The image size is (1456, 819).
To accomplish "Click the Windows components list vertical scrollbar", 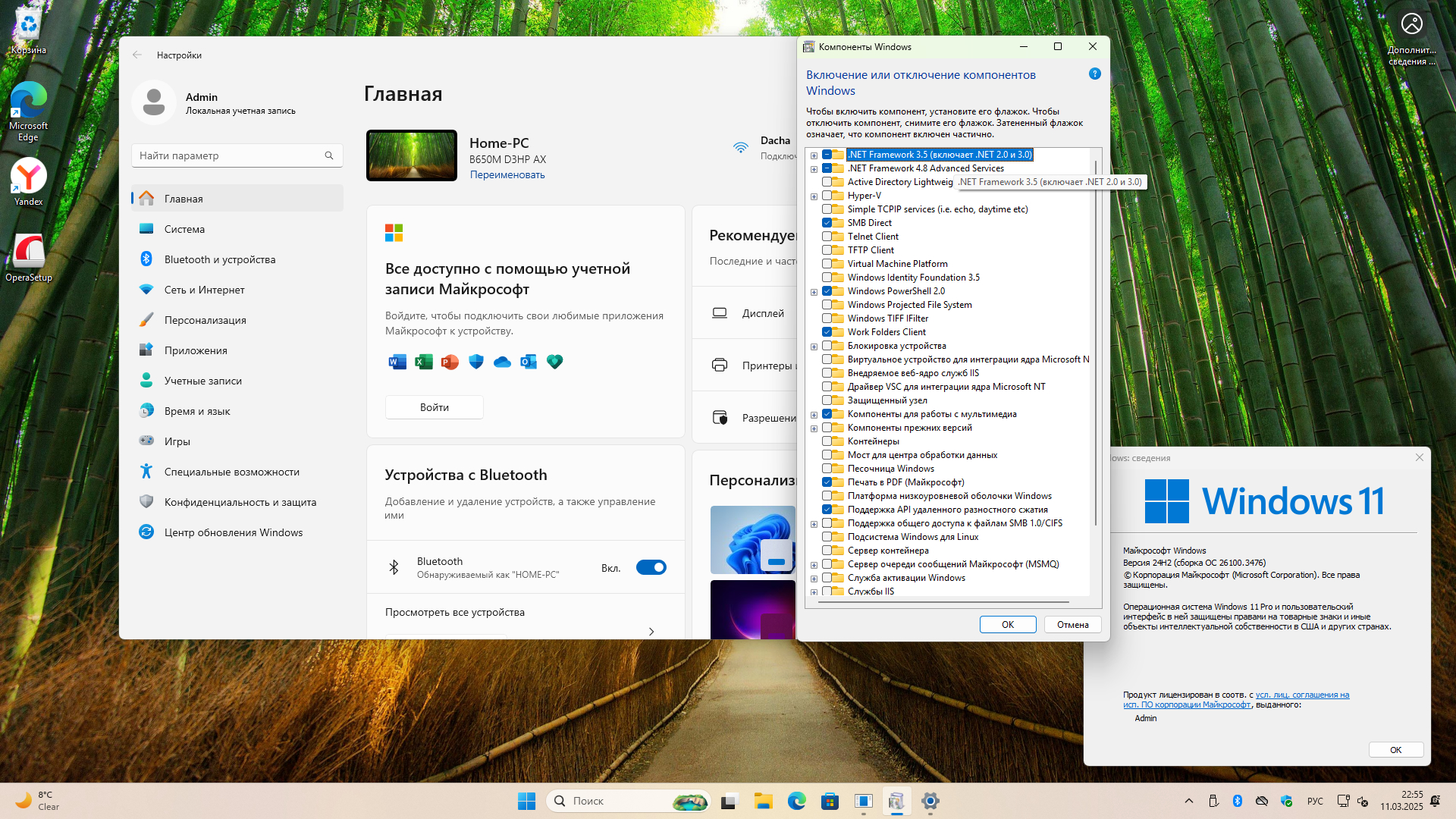I will [1095, 341].
